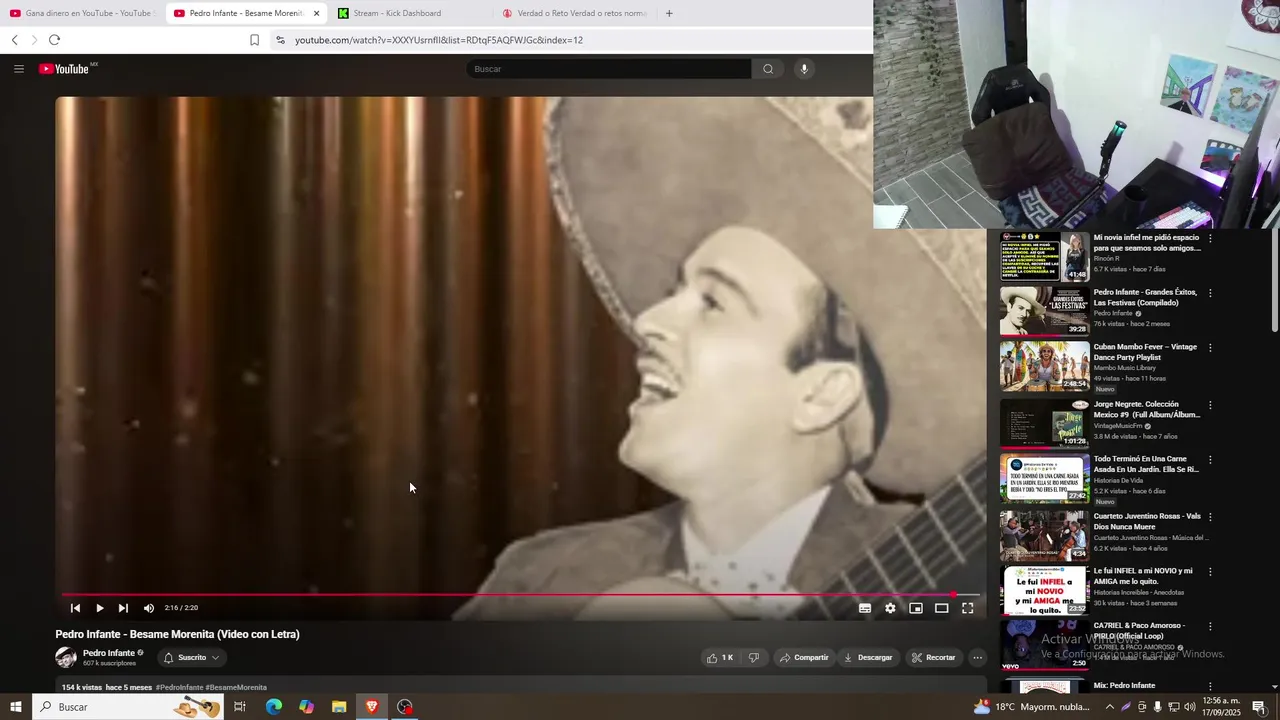Go back in browser history
Screen dimensions: 1280x720
[15, 40]
